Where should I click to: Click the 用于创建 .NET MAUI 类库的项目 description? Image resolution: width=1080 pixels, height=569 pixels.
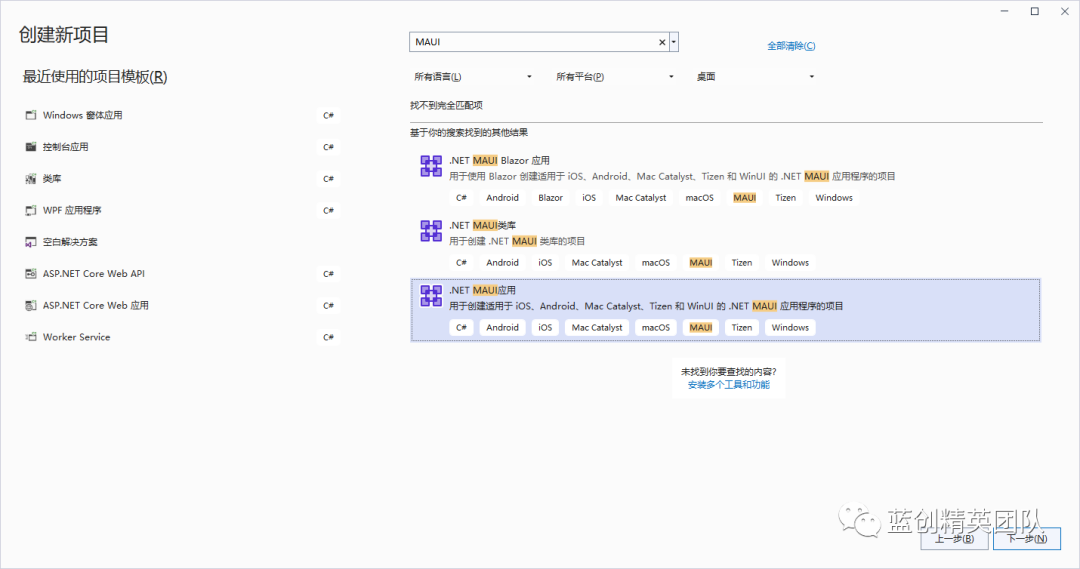(x=517, y=241)
